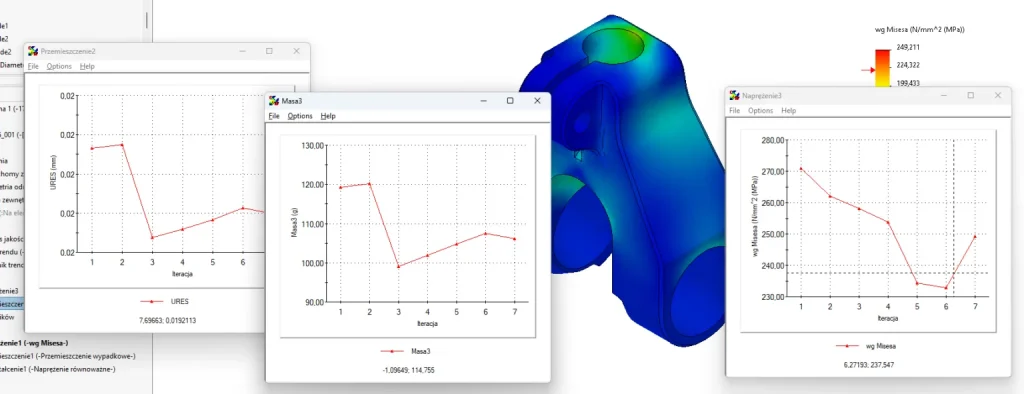This screenshot has height=394, width=1024.
Task: Click the Masa3 legend entry below graph
Action: point(406,352)
